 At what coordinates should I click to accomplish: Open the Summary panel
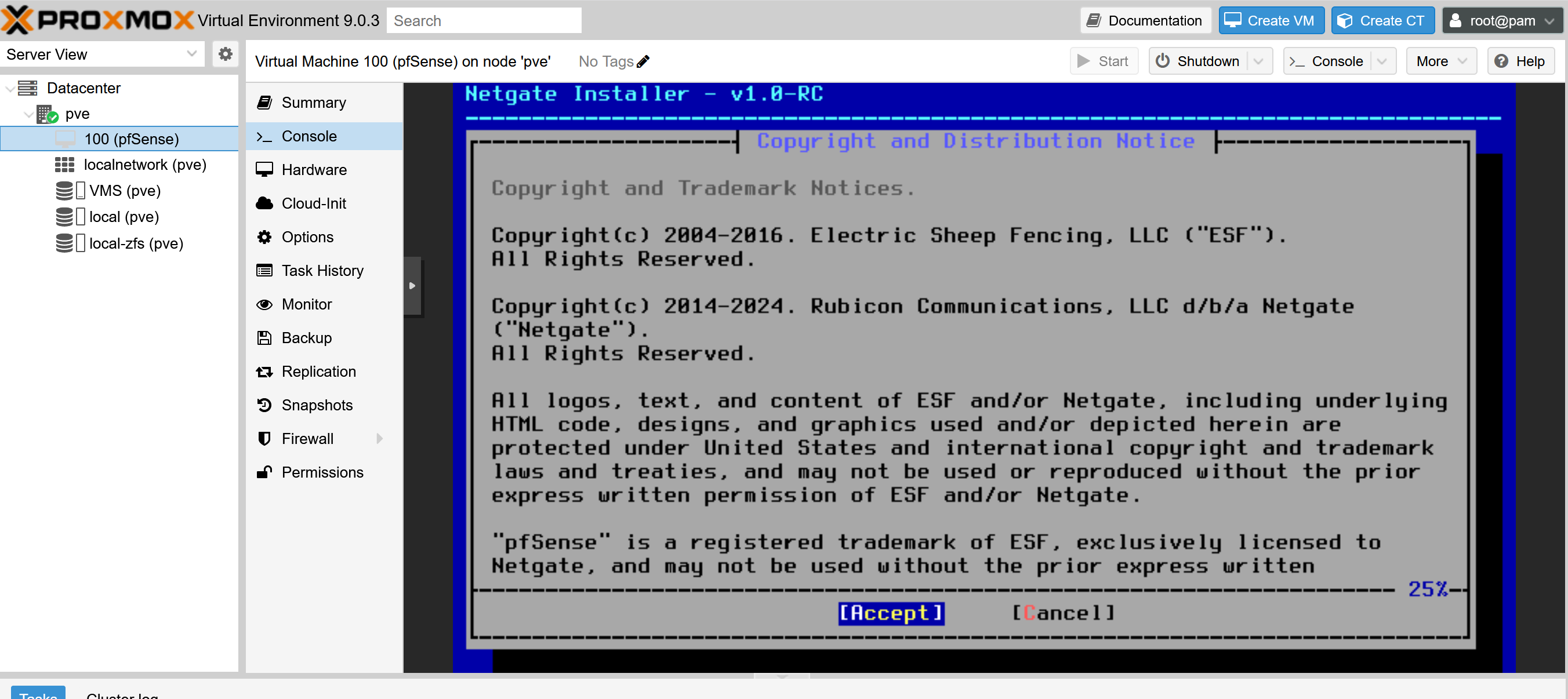click(x=324, y=102)
